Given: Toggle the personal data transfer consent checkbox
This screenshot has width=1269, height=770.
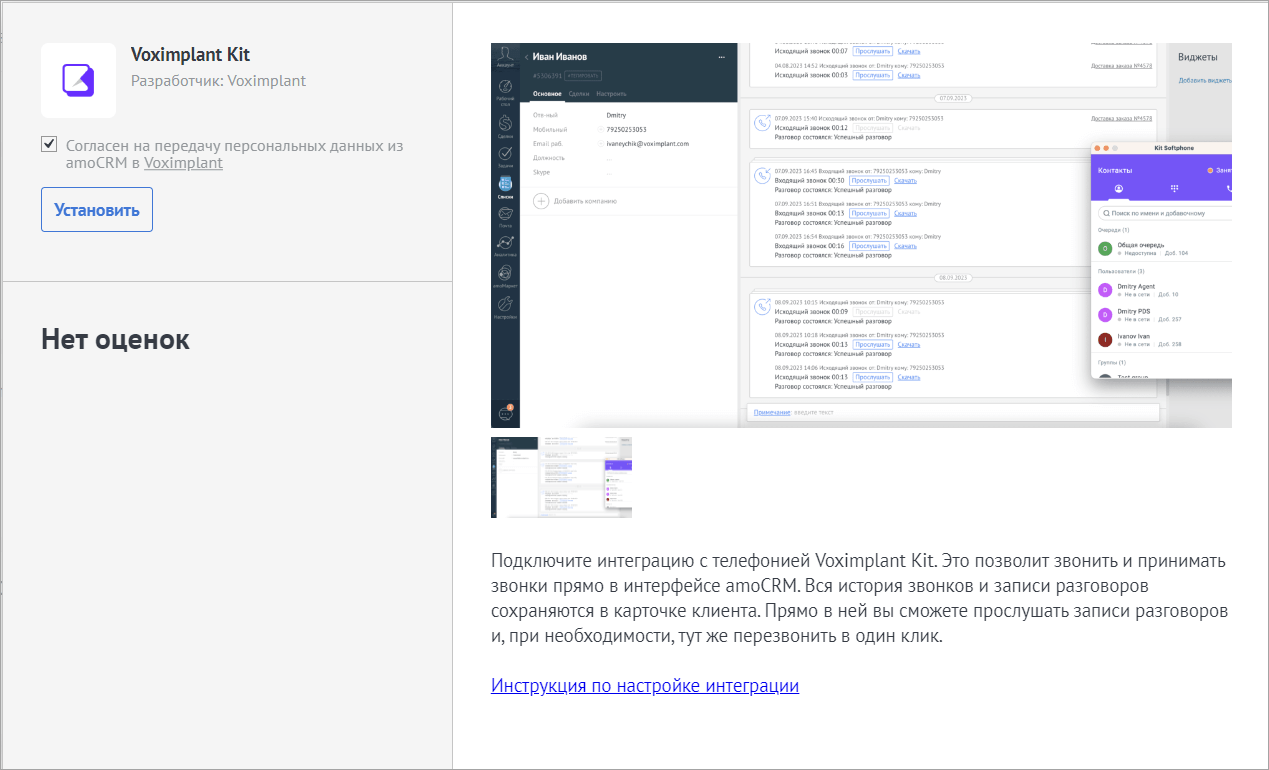Looking at the screenshot, I should click(49, 144).
